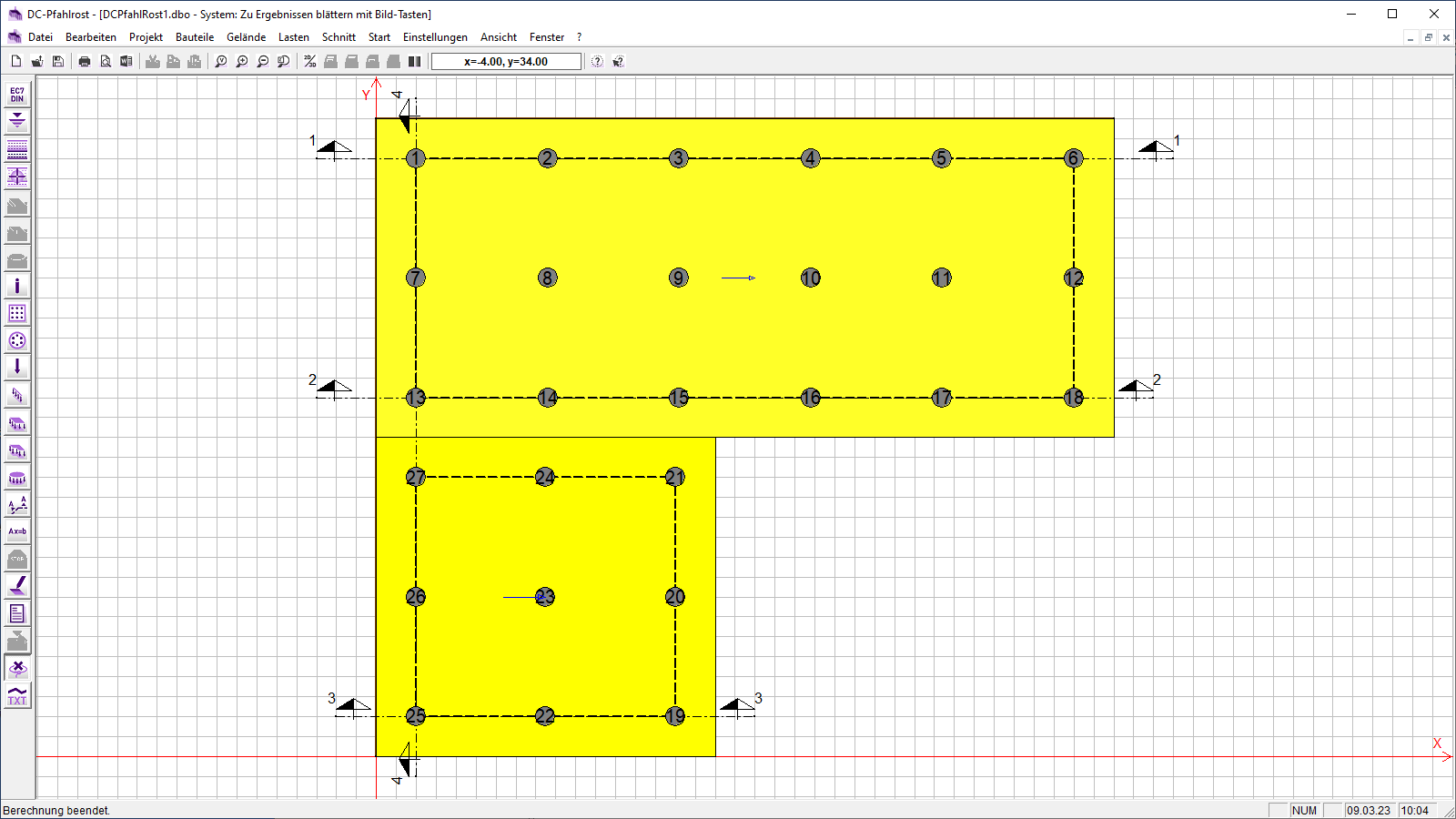The width and height of the screenshot is (1456, 819).
Task: Select the rectangular pile grid tool
Action: pos(17,313)
